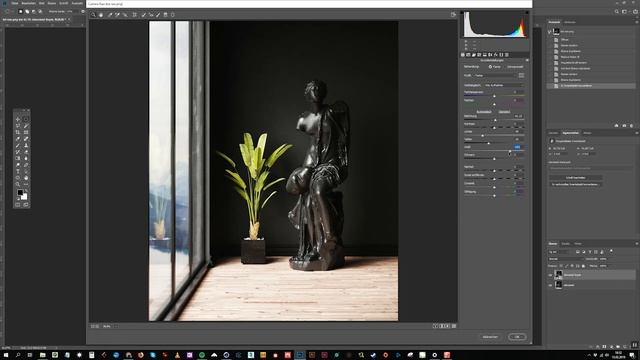
Task: Open the Datei menu
Action: 15,3
